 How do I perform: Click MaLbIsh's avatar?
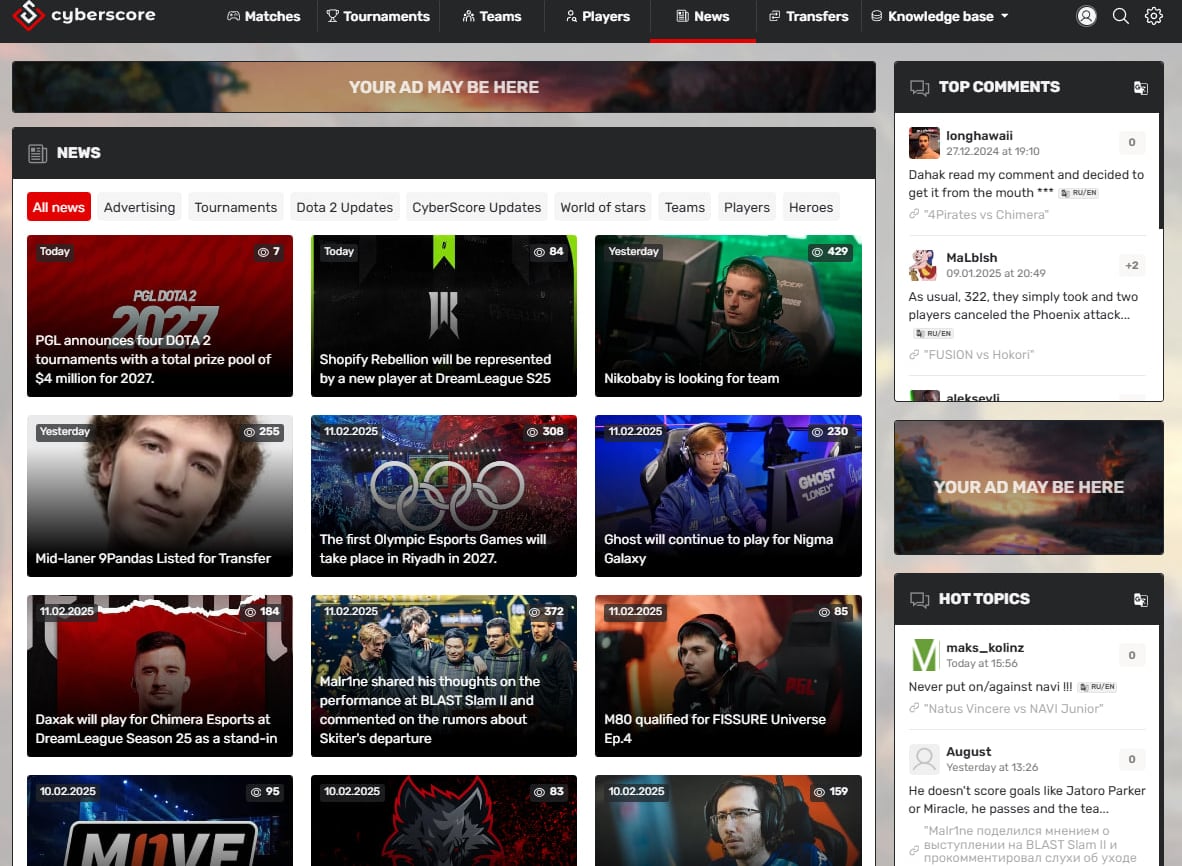[924, 265]
